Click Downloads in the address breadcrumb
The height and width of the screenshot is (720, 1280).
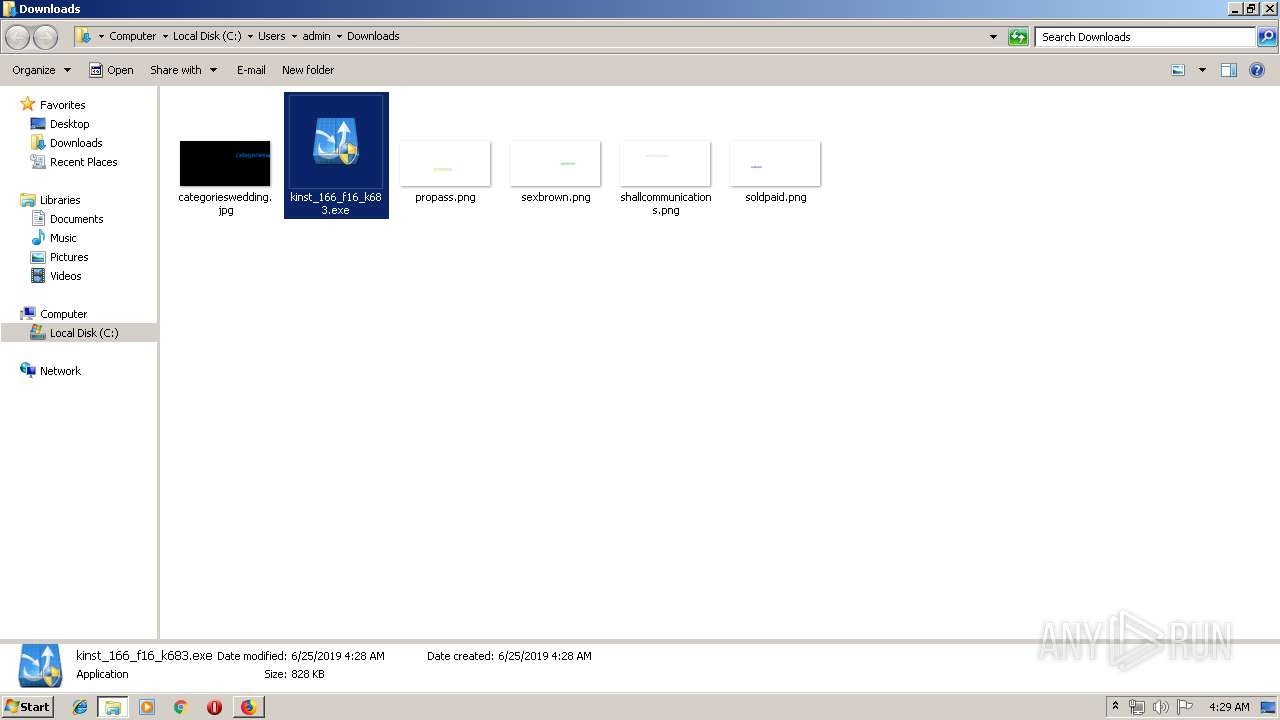point(373,36)
